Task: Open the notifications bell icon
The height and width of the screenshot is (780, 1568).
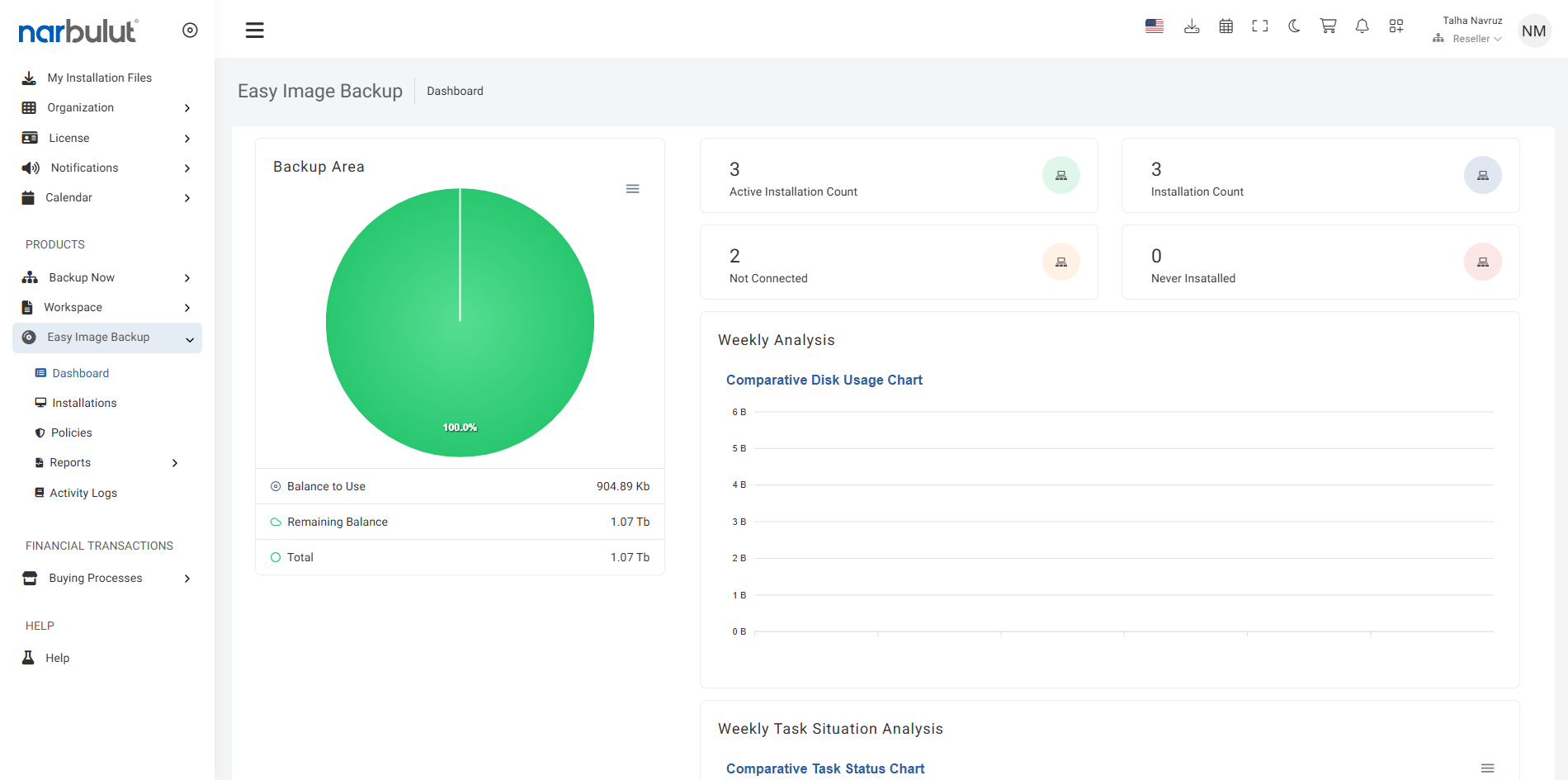Action: 1362,26
